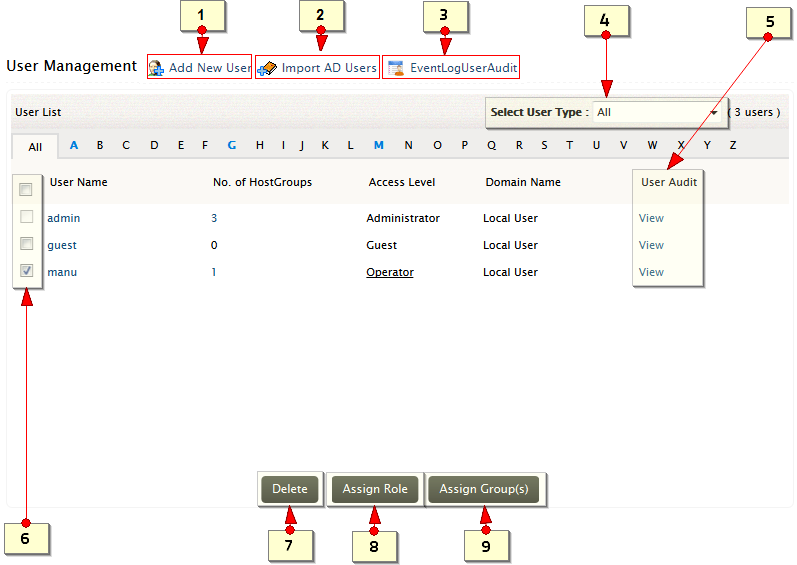This screenshot has height=565, width=797.
Task: Uncheck the checkbox for the manu user
Action: point(27,271)
